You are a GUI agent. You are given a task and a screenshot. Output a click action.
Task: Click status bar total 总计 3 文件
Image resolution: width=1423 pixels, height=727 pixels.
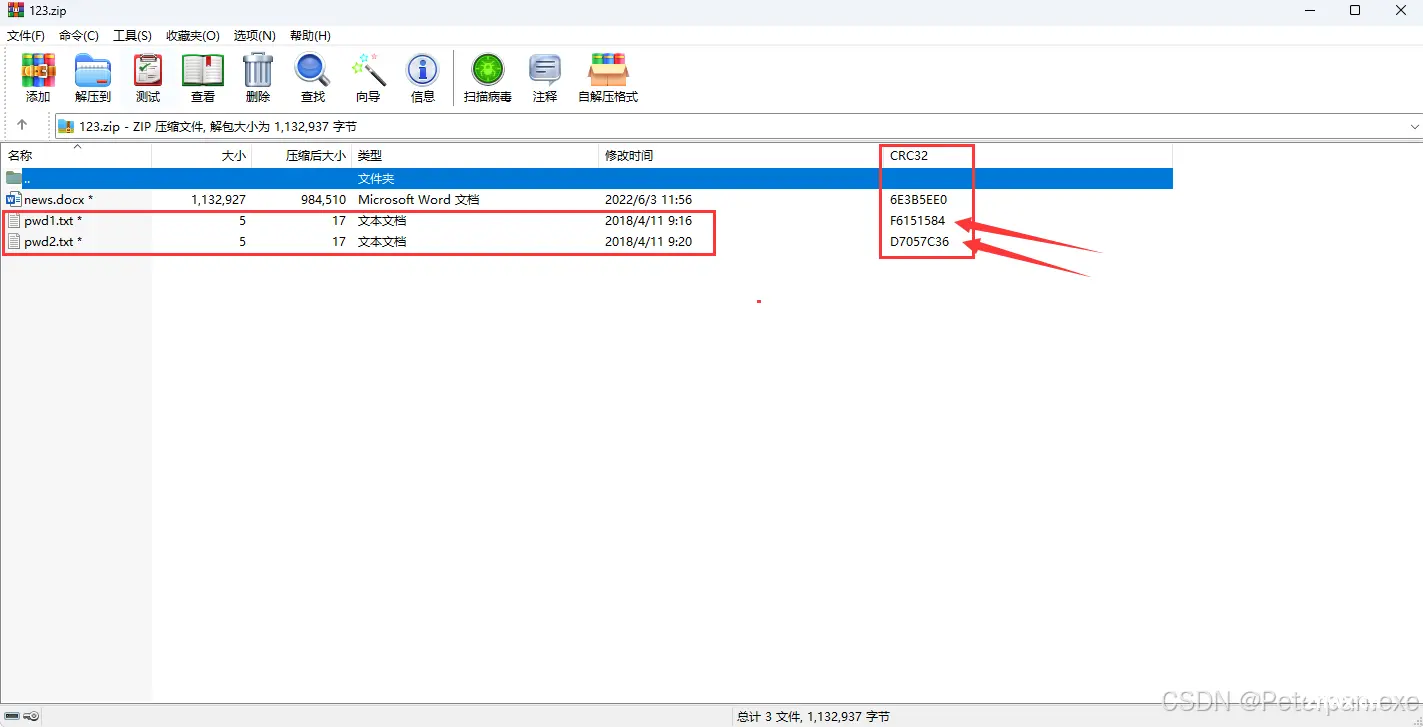813,716
